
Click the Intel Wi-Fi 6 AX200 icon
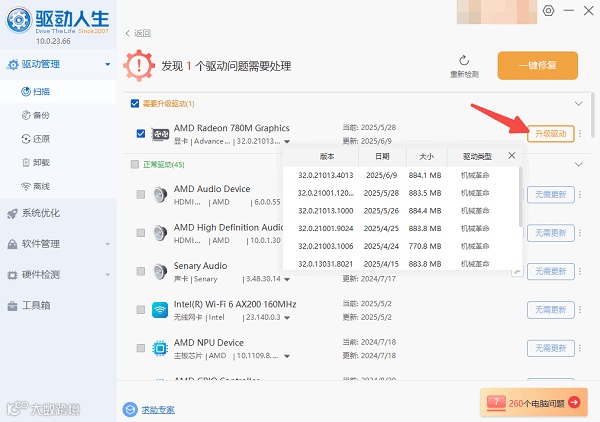coord(160,310)
